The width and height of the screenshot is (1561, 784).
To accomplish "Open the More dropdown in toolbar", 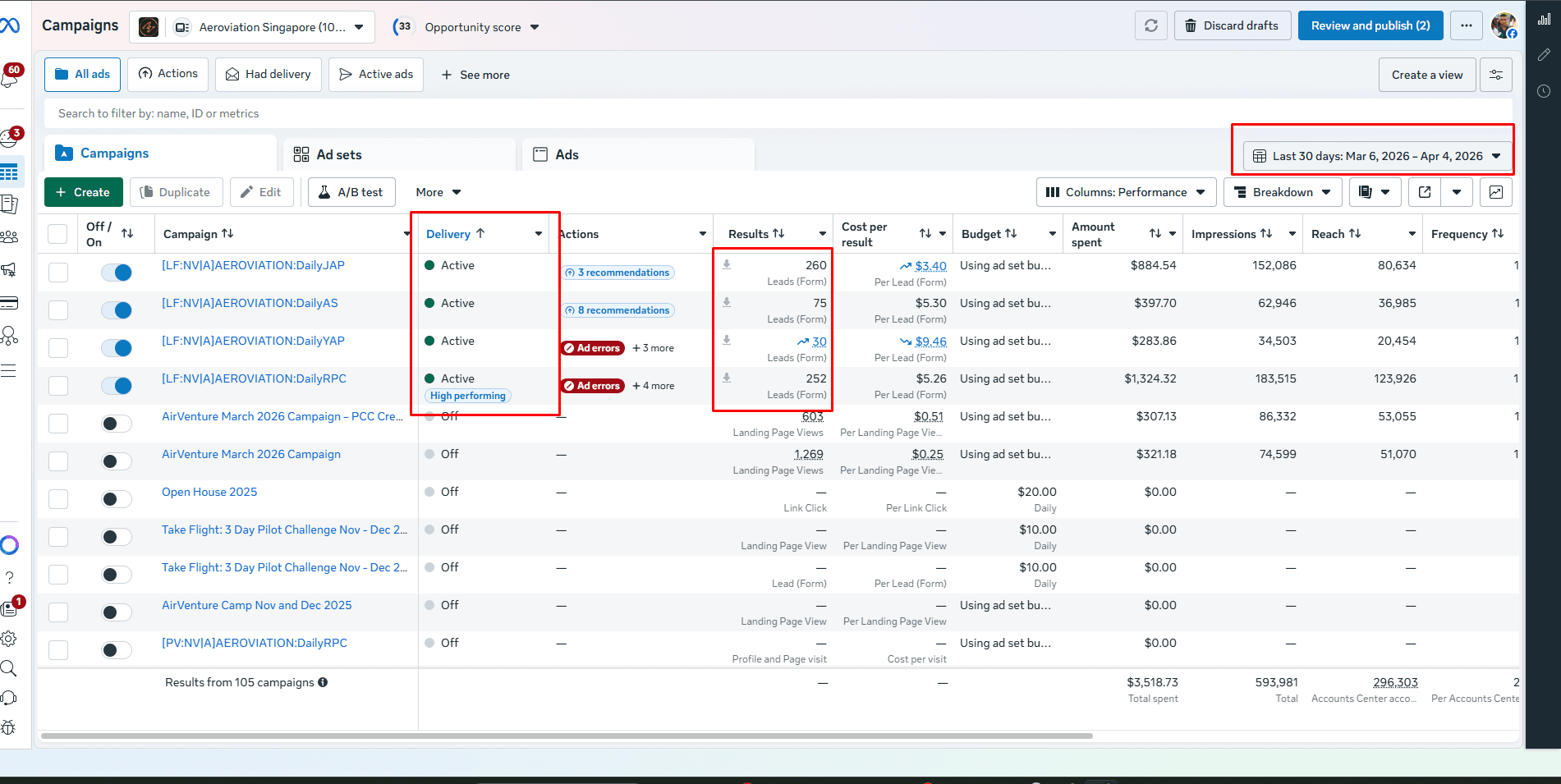I will (438, 192).
